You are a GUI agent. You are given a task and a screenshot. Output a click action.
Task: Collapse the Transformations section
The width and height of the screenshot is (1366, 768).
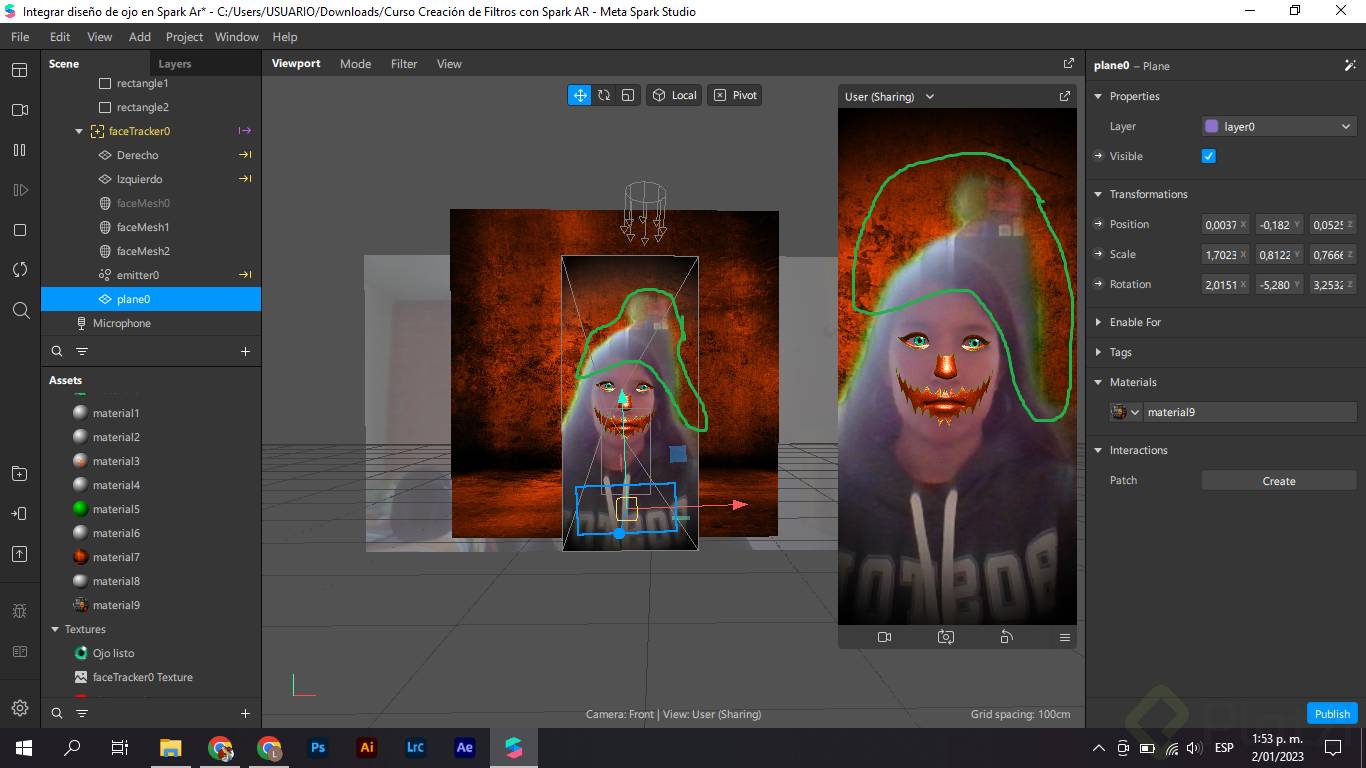(x=1098, y=194)
